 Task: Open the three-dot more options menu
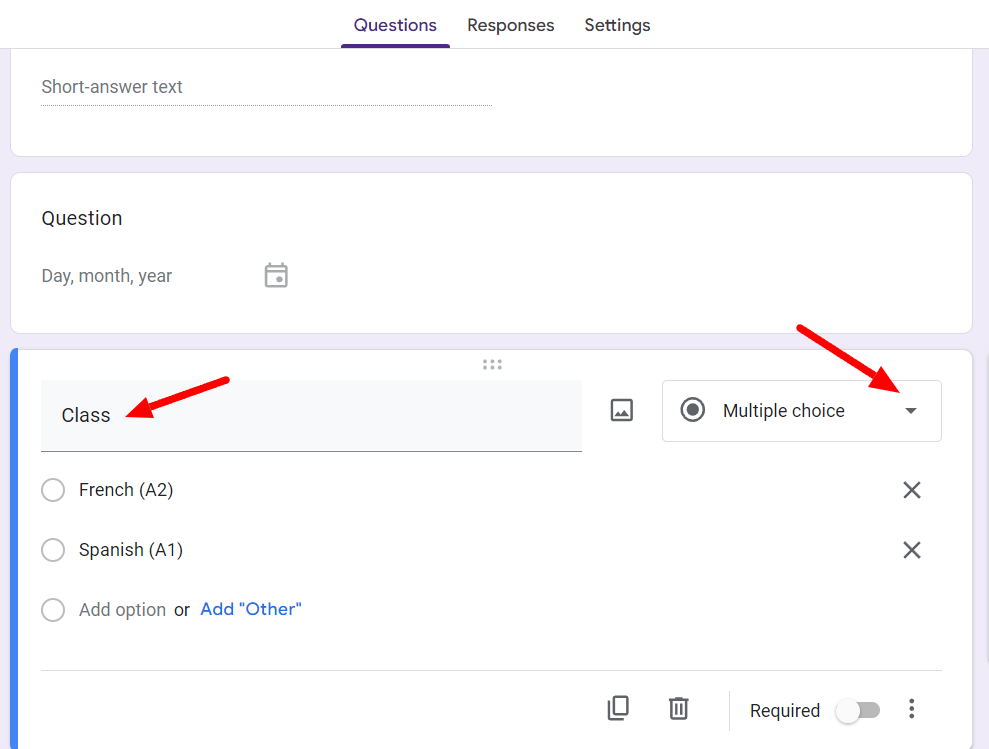(911, 709)
